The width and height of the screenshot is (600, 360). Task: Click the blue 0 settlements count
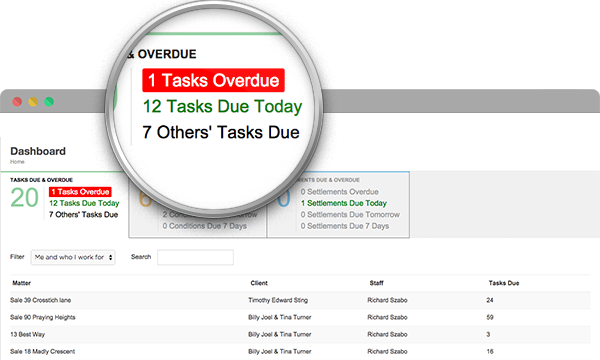coord(284,198)
